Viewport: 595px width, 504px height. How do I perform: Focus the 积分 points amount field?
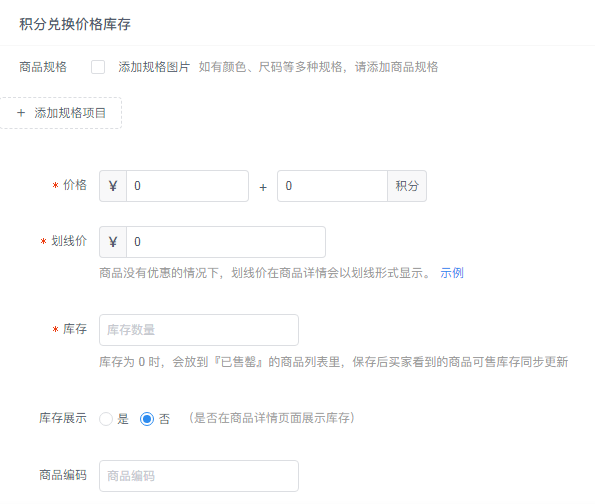332,186
